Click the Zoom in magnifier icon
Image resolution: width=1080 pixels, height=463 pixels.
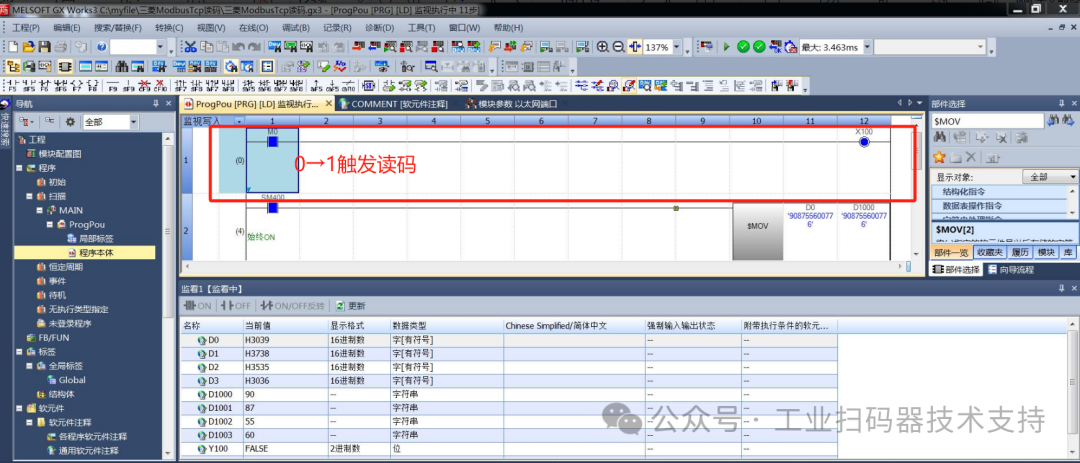603,47
